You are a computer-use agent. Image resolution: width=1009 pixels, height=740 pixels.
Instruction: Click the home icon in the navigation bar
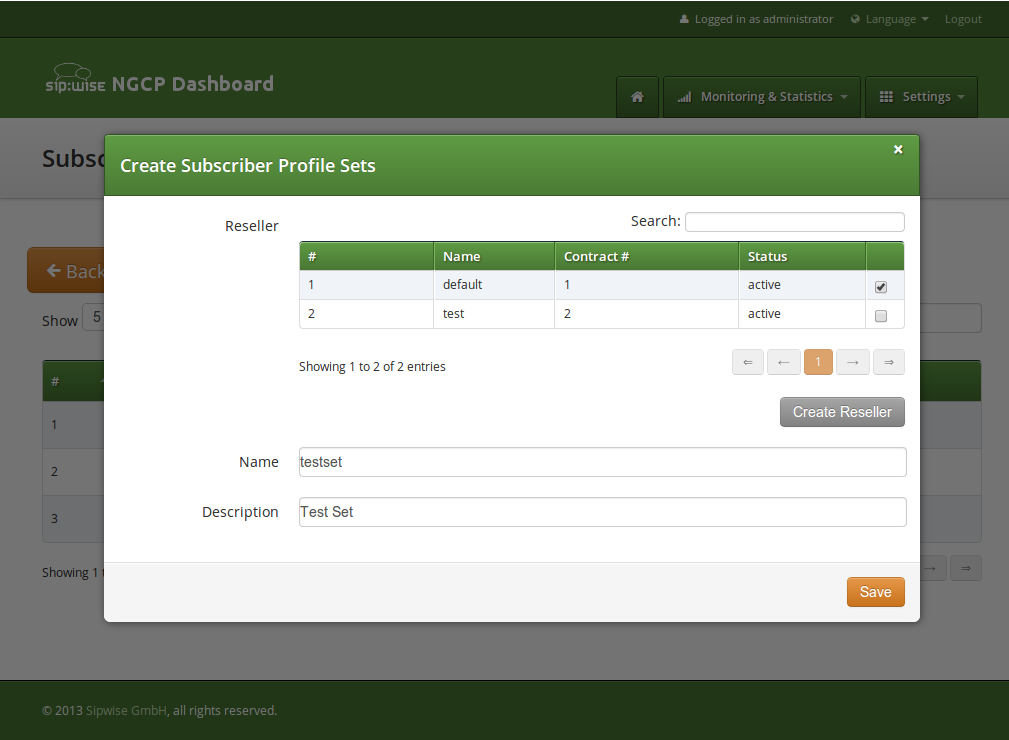tap(637, 96)
